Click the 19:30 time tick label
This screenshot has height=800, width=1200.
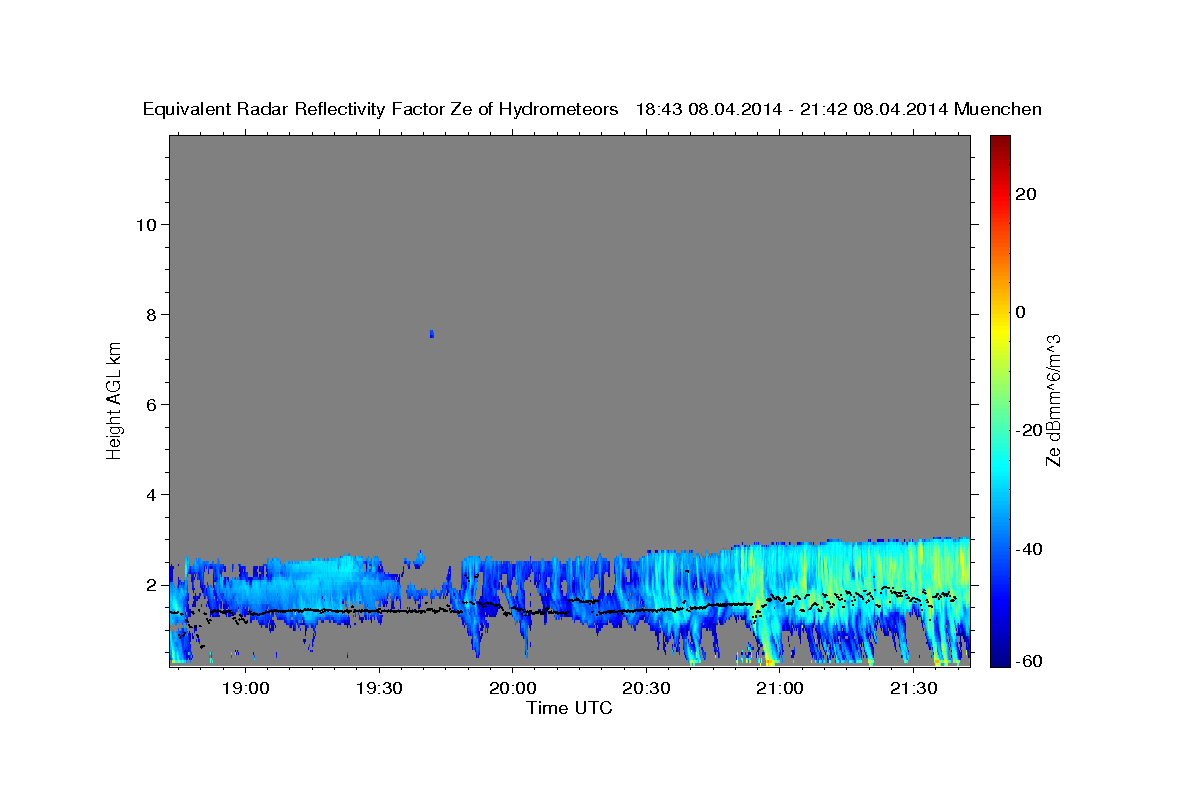point(379,689)
